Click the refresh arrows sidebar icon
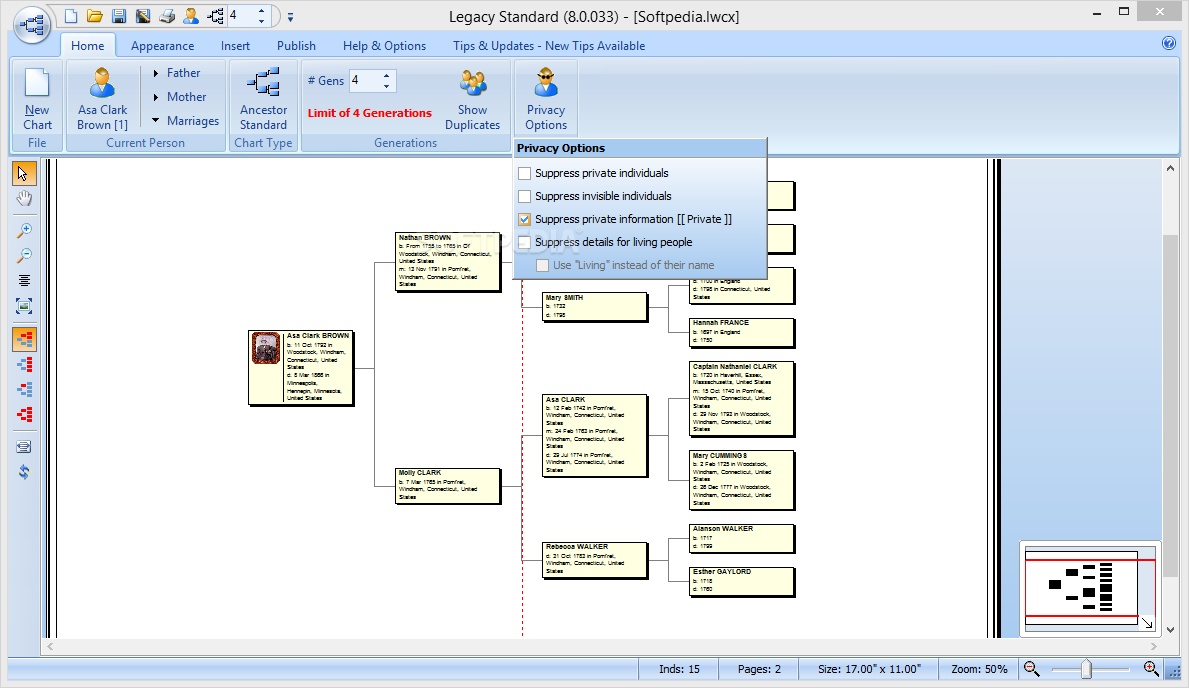 [x=24, y=472]
